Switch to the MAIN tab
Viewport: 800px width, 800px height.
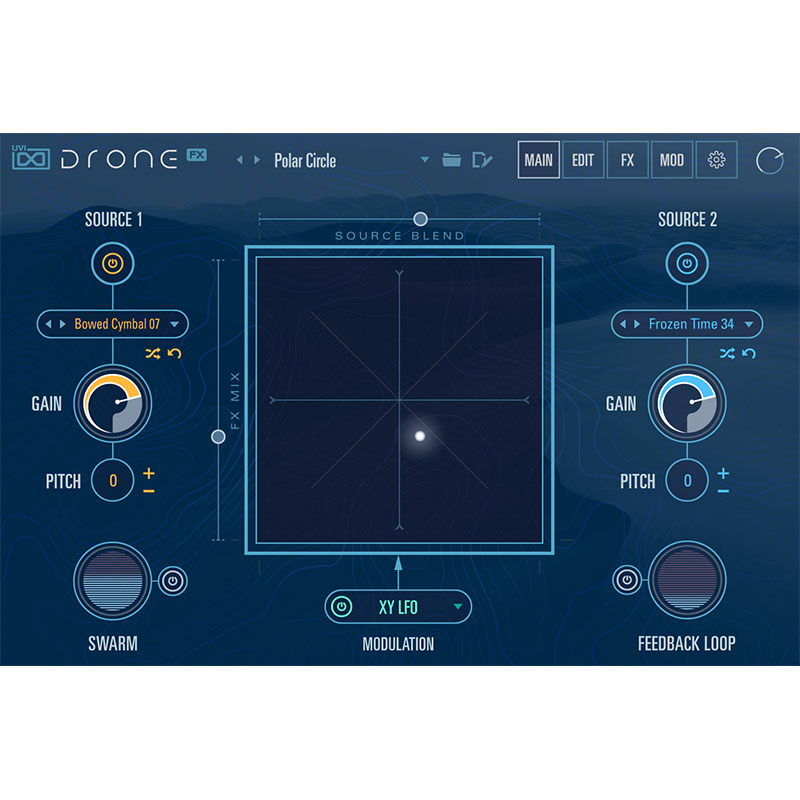coord(539,160)
